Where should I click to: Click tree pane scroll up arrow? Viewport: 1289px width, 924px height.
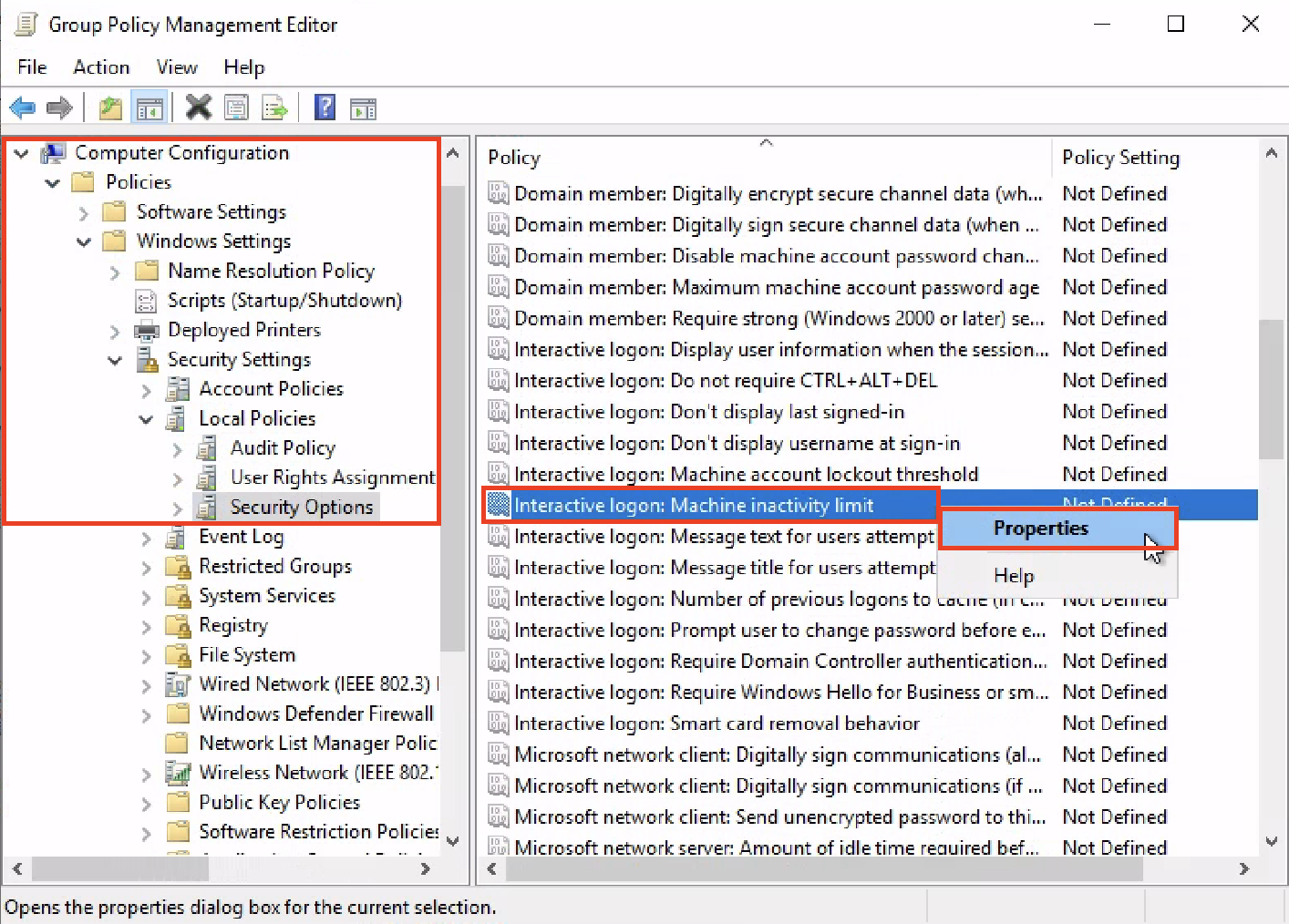coord(453,153)
